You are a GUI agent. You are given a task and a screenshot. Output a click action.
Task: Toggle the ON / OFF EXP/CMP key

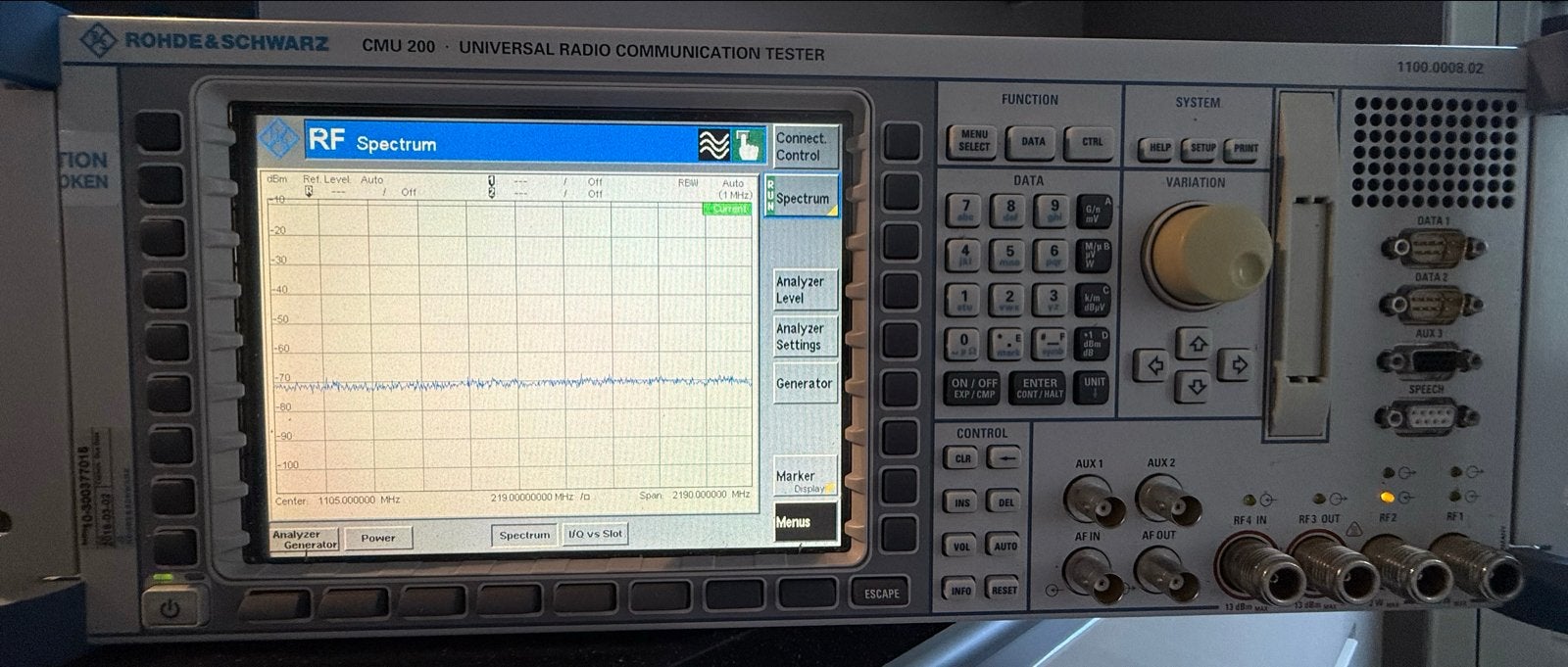pyautogui.click(x=974, y=388)
